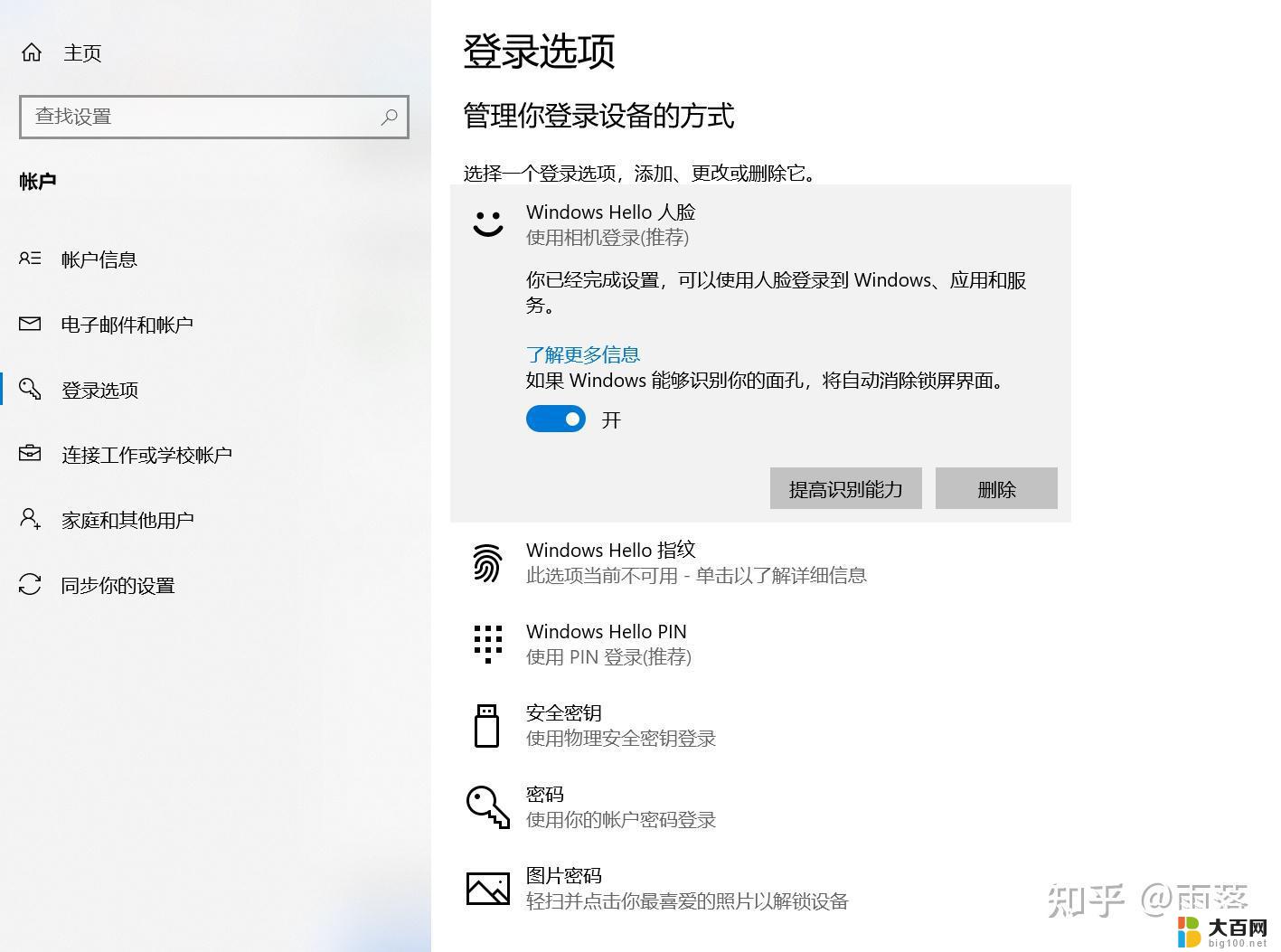Click the Windows Hello PIN keypad icon
This screenshot has width=1281, height=952.
pyautogui.click(x=487, y=644)
